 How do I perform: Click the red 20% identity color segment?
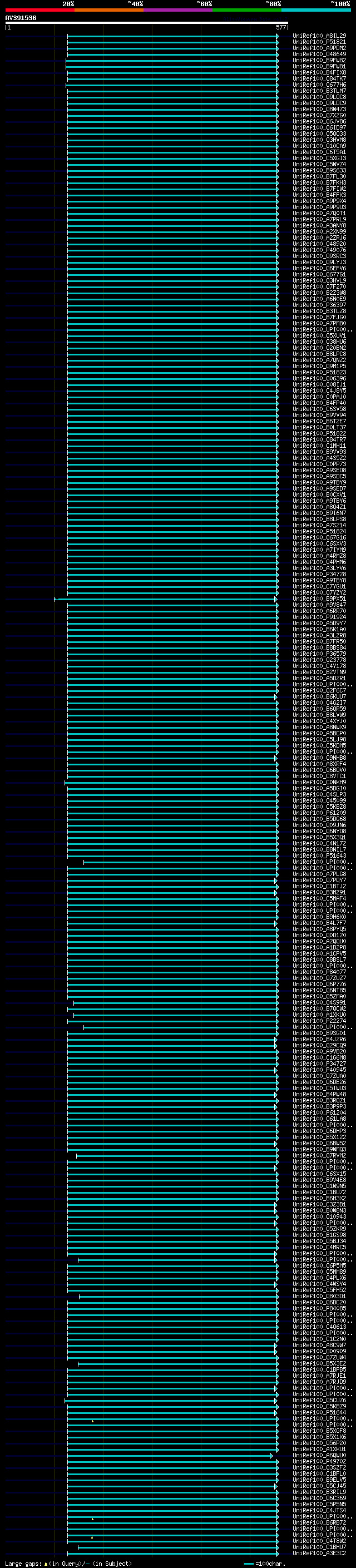[x=39, y=10]
